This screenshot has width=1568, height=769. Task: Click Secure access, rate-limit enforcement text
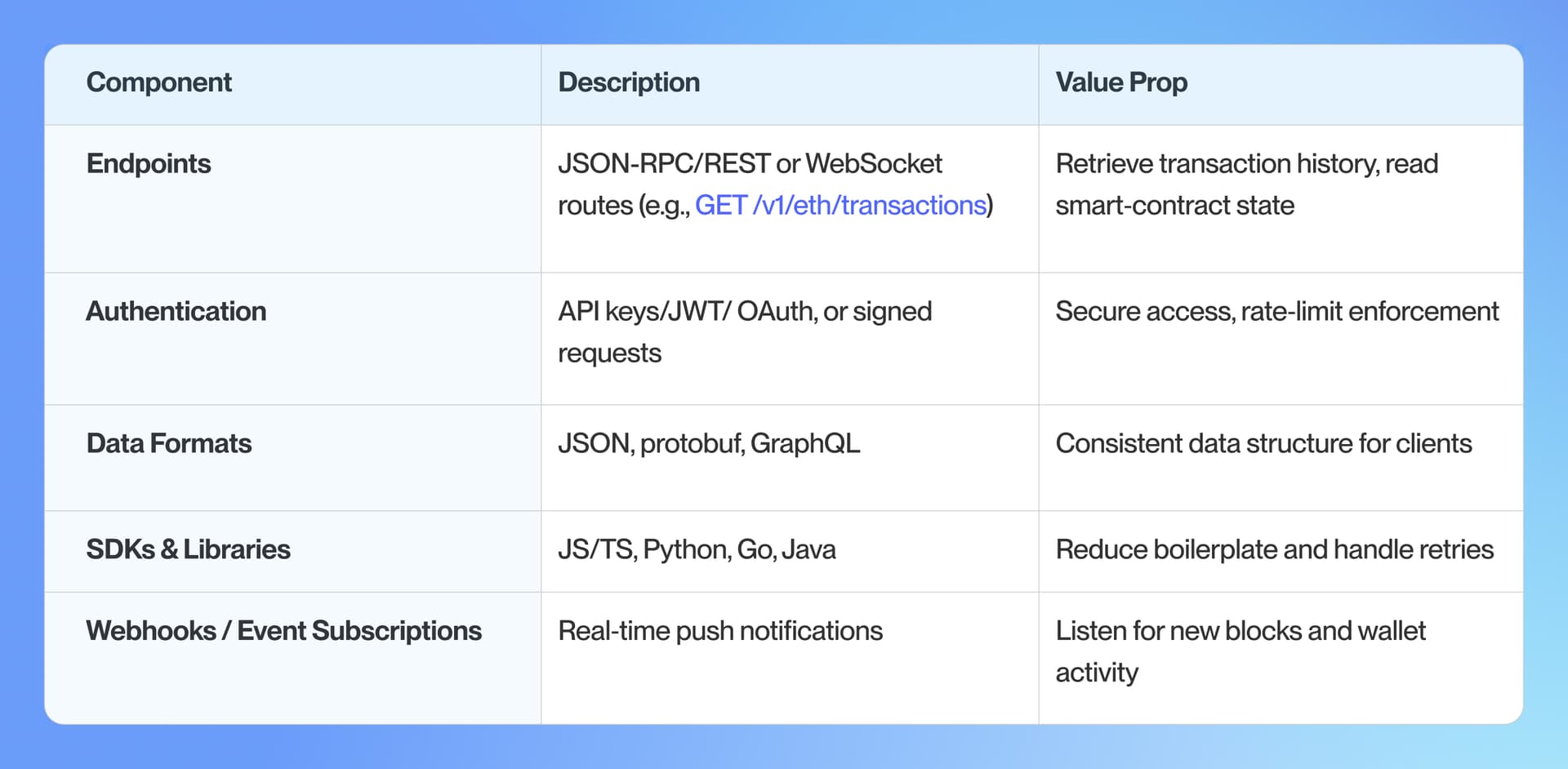pyautogui.click(x=1276, y=311)
